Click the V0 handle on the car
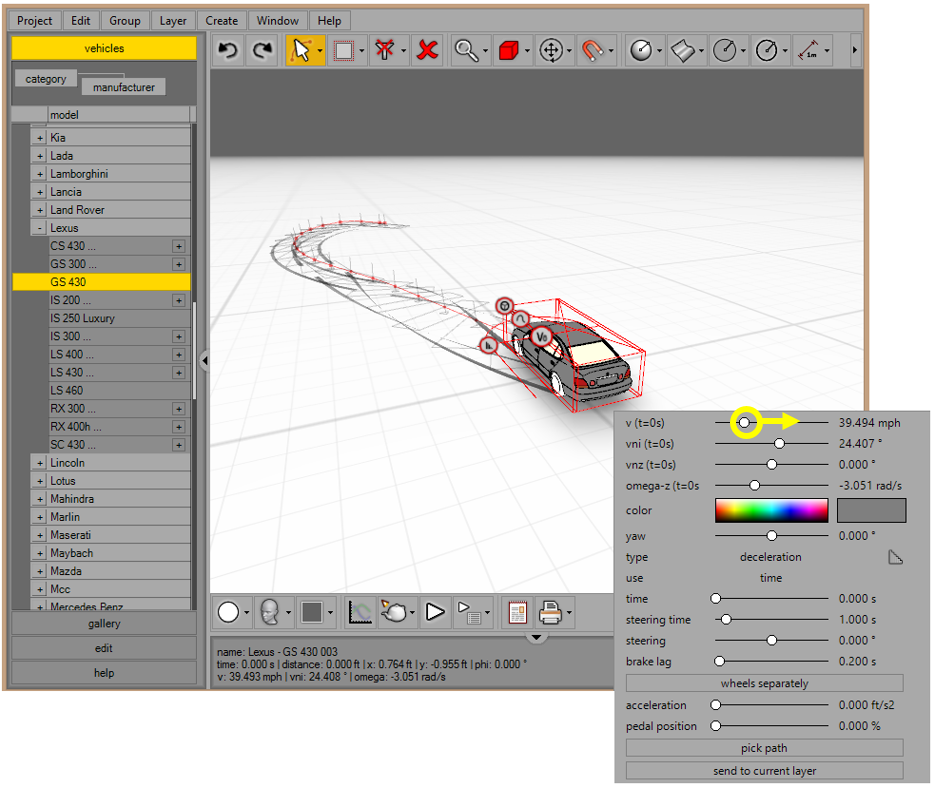Image resolution: width=932 pixels, height=785 pixels. point(541,337)
